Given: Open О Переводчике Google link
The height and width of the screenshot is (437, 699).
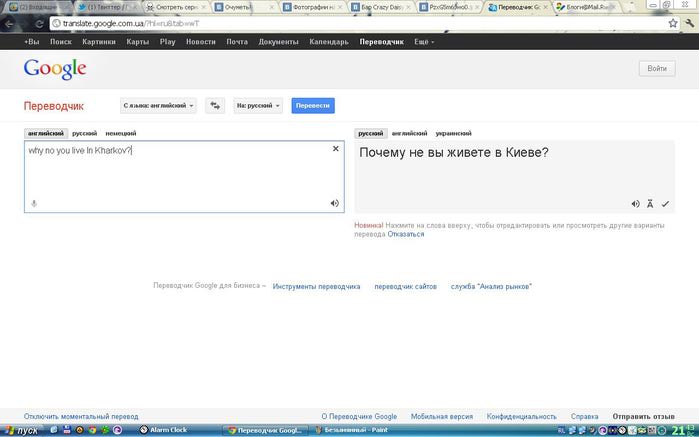Looking at the screenshot, I should [x=359, y=416].
